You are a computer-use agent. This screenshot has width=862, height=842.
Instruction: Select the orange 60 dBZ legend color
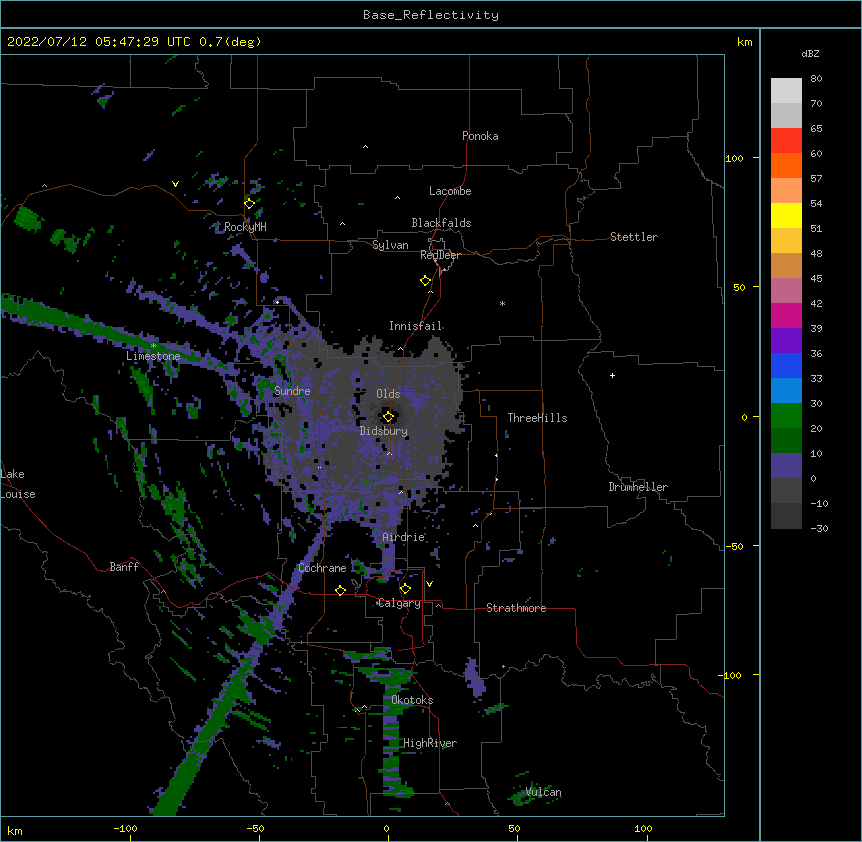[x=786, y=165]
